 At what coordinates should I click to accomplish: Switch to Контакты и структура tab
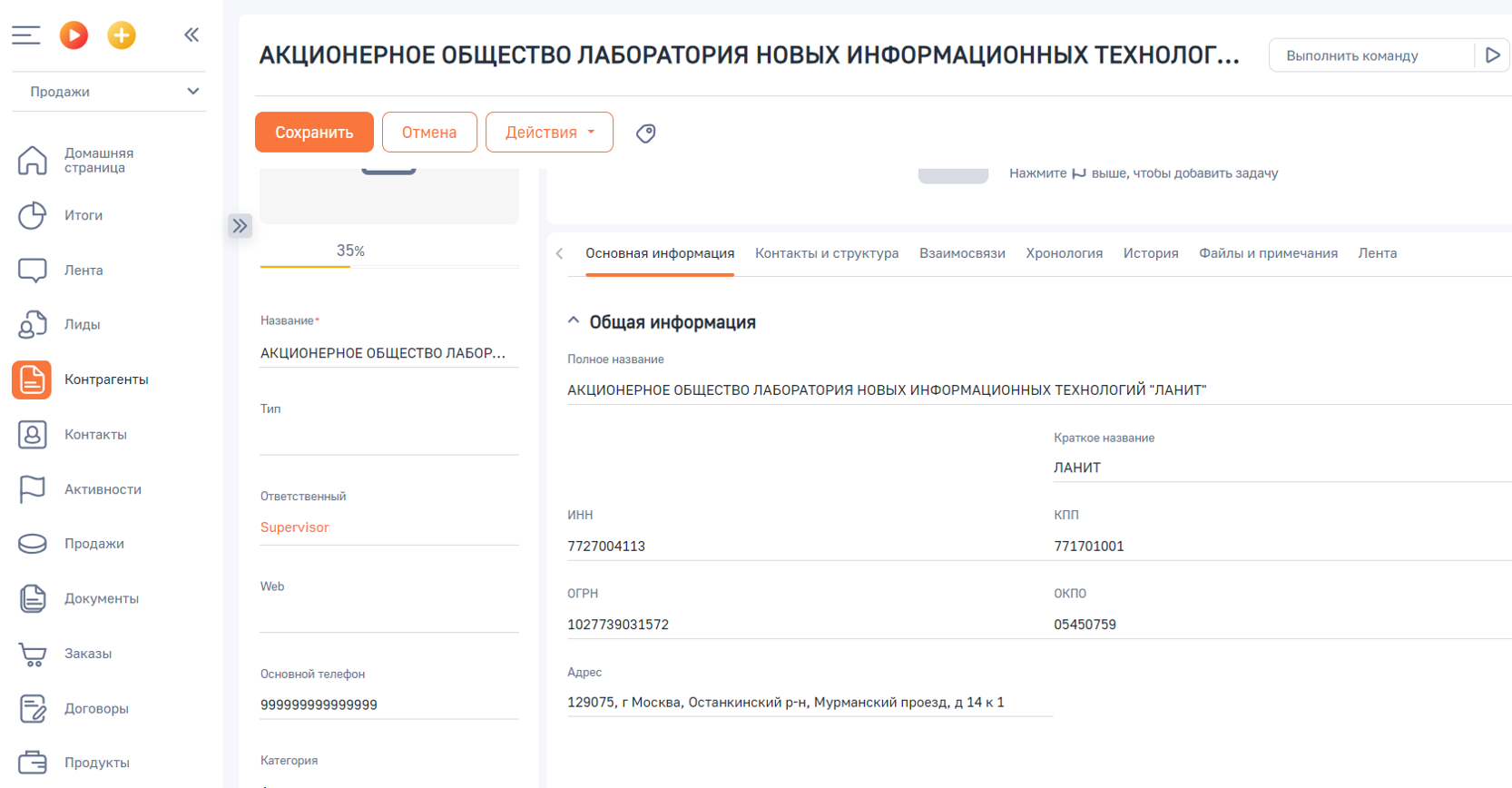point(827,253)
